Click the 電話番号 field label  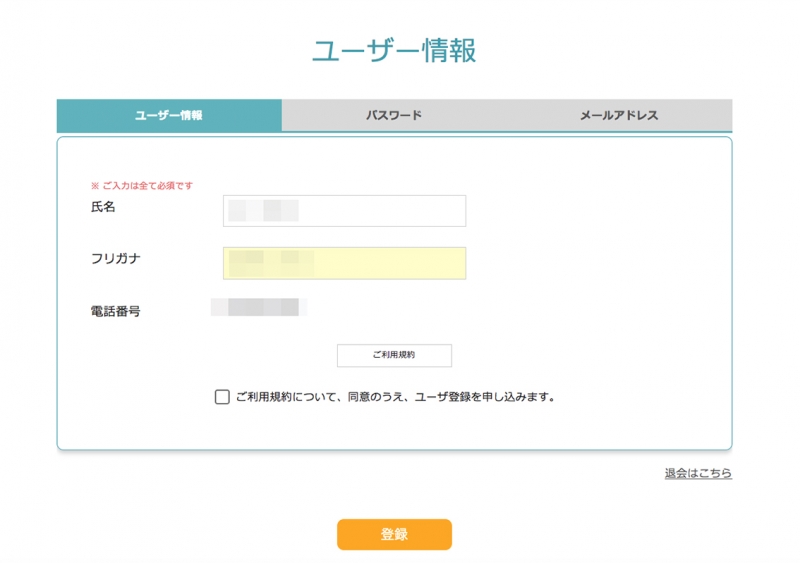[x=115, y=312]
